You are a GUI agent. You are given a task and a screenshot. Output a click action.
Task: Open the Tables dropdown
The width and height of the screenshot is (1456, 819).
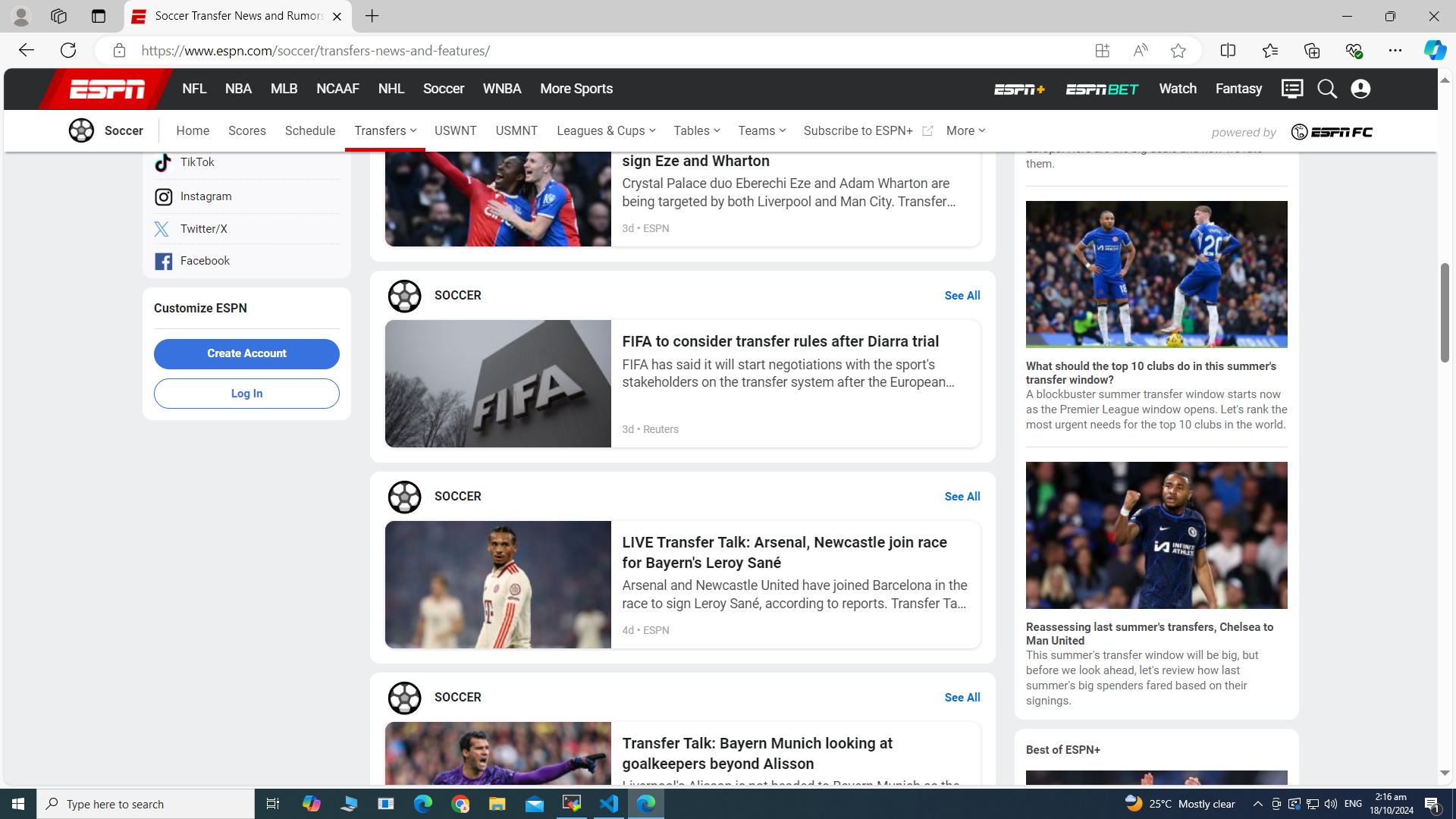(x=696, y=130)
